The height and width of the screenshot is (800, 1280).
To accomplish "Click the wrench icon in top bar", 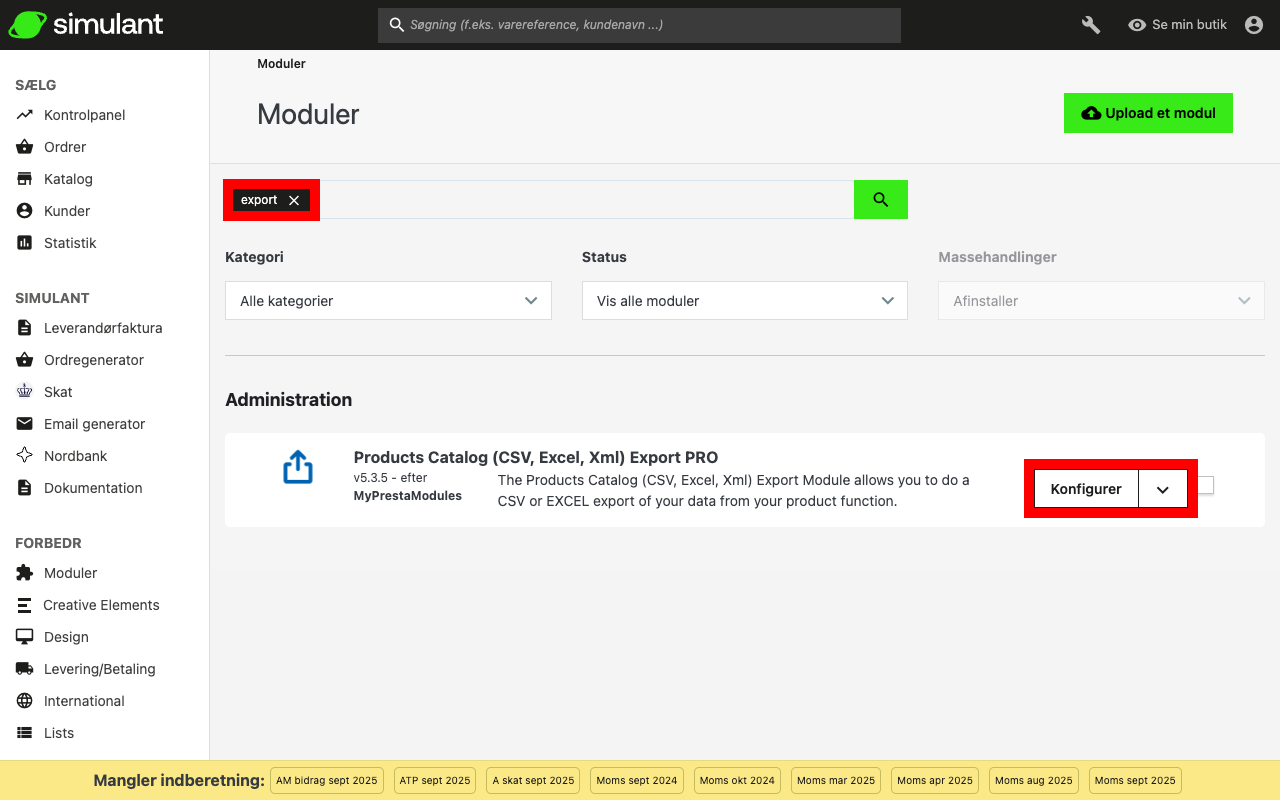I will (1091, 25).
